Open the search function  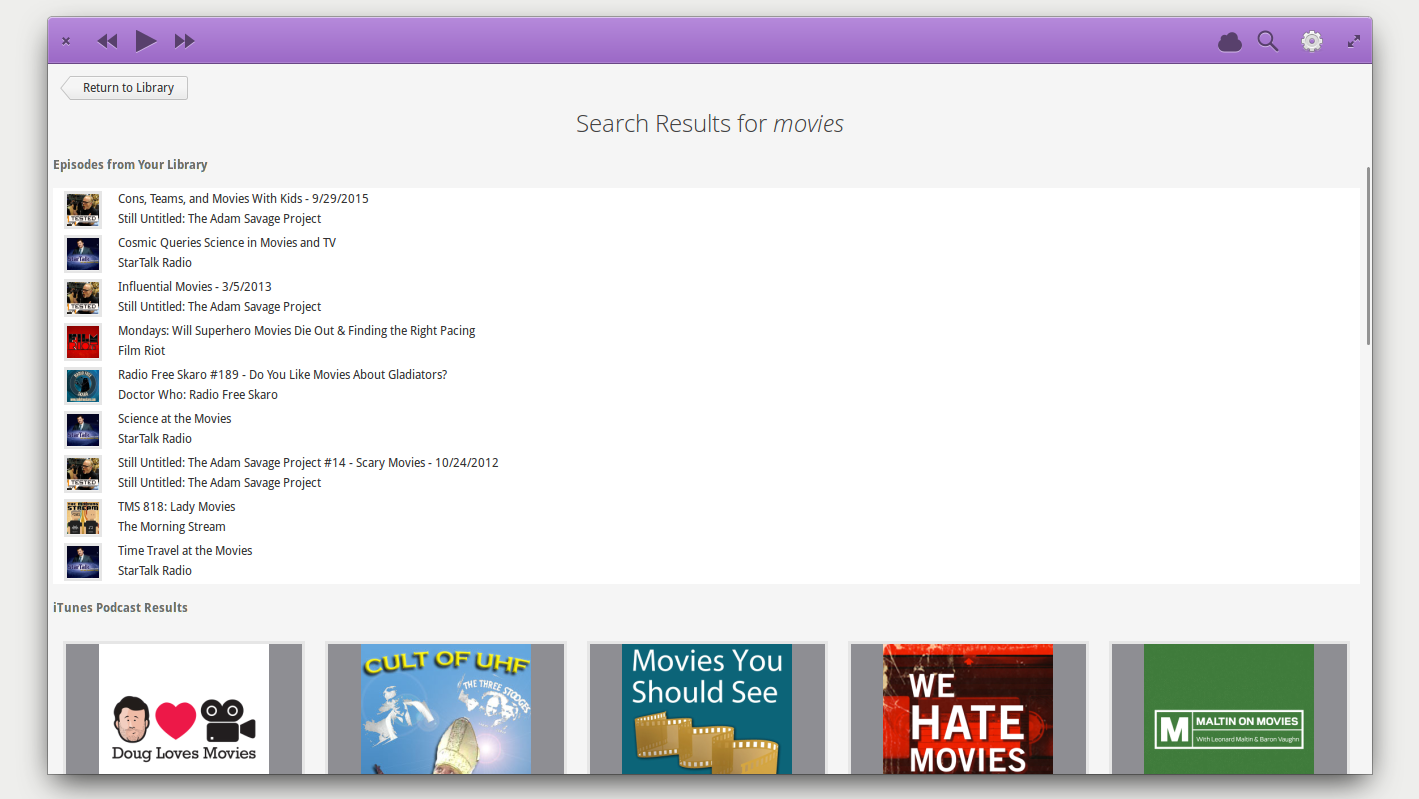pyautogui.click(x=1268, y=41)
